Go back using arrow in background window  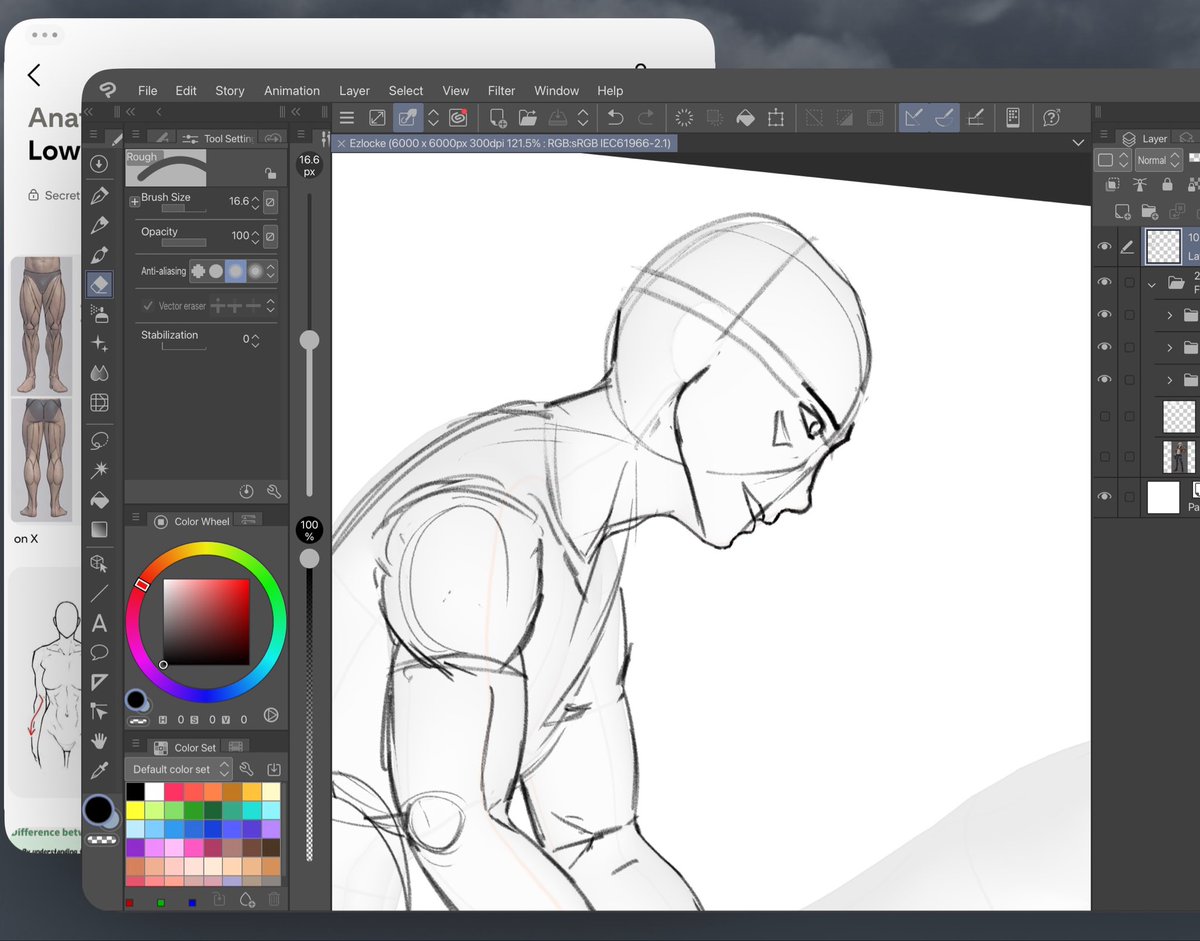34,75
